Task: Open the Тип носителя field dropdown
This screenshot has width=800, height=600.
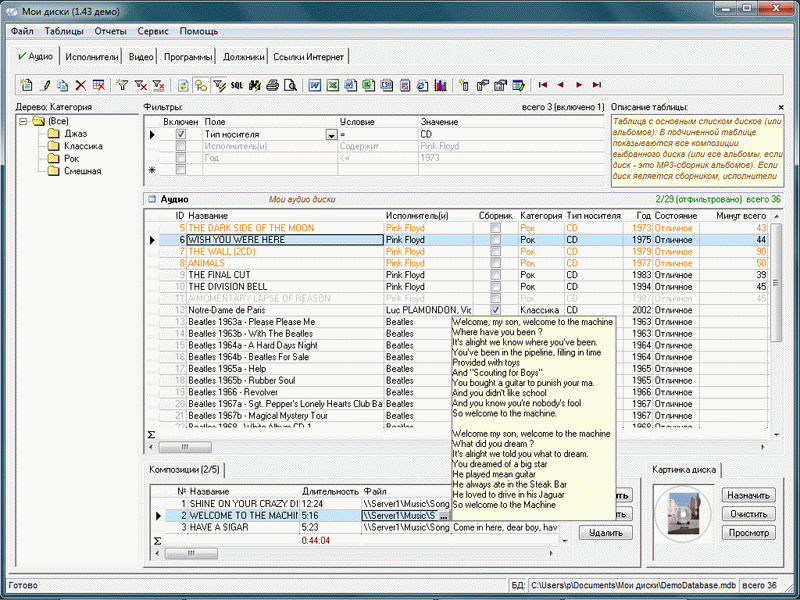Action: click(x=331, y=134)
